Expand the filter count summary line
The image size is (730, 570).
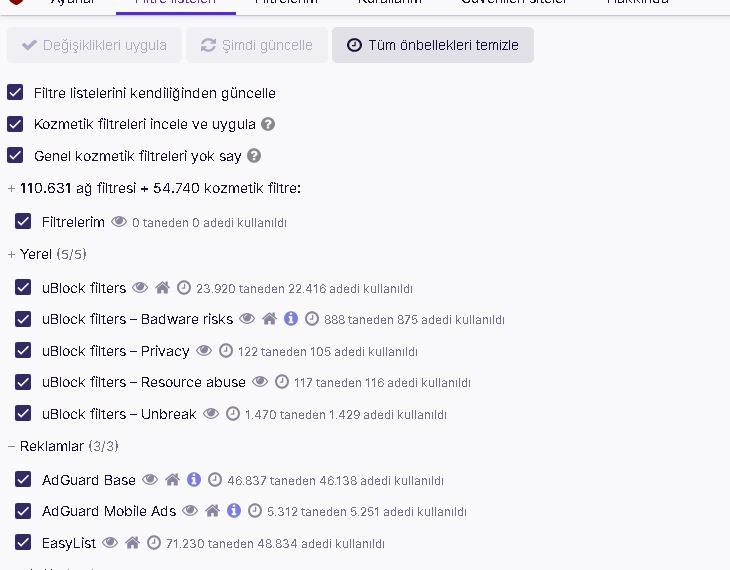pyautogui.click(x=11, y=189)
